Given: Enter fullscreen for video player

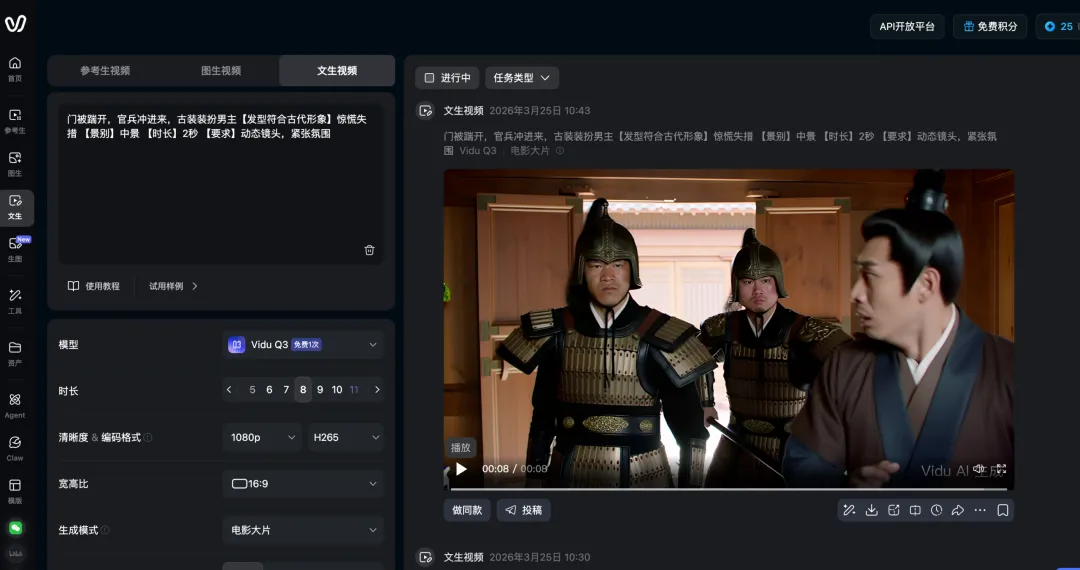Looking at the screenshot, I should [1001, 469].
